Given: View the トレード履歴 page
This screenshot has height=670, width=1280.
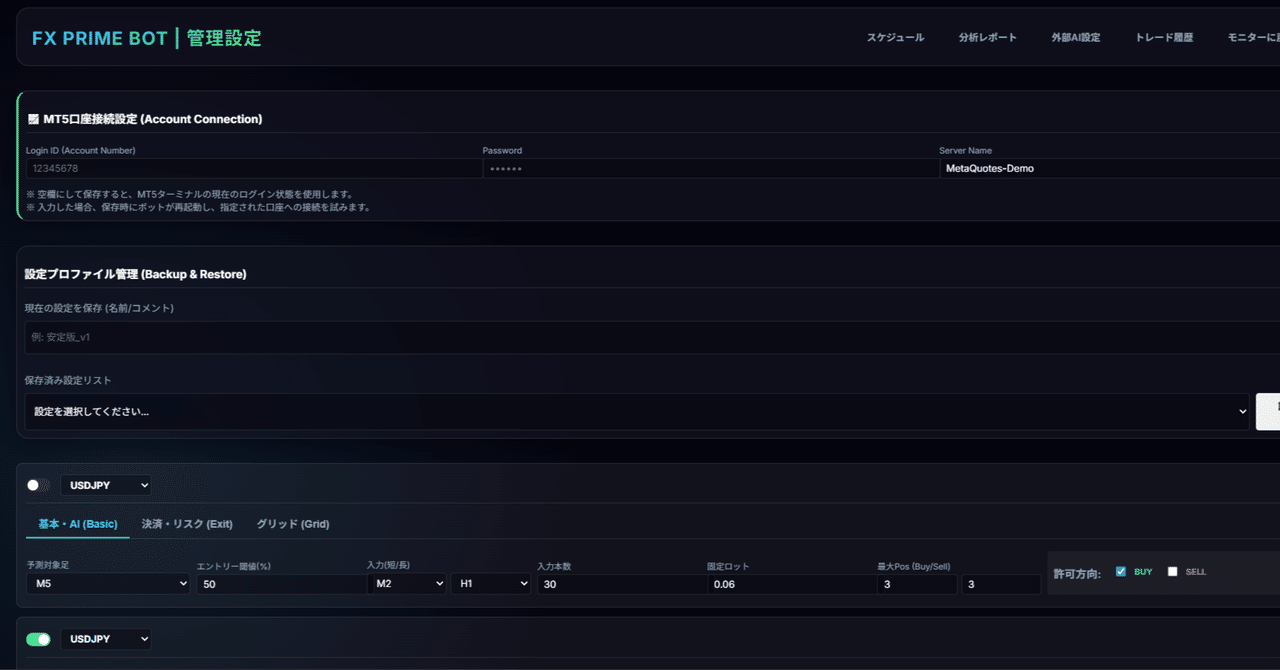Looking at the screenshot, I should pos(1164,38).
